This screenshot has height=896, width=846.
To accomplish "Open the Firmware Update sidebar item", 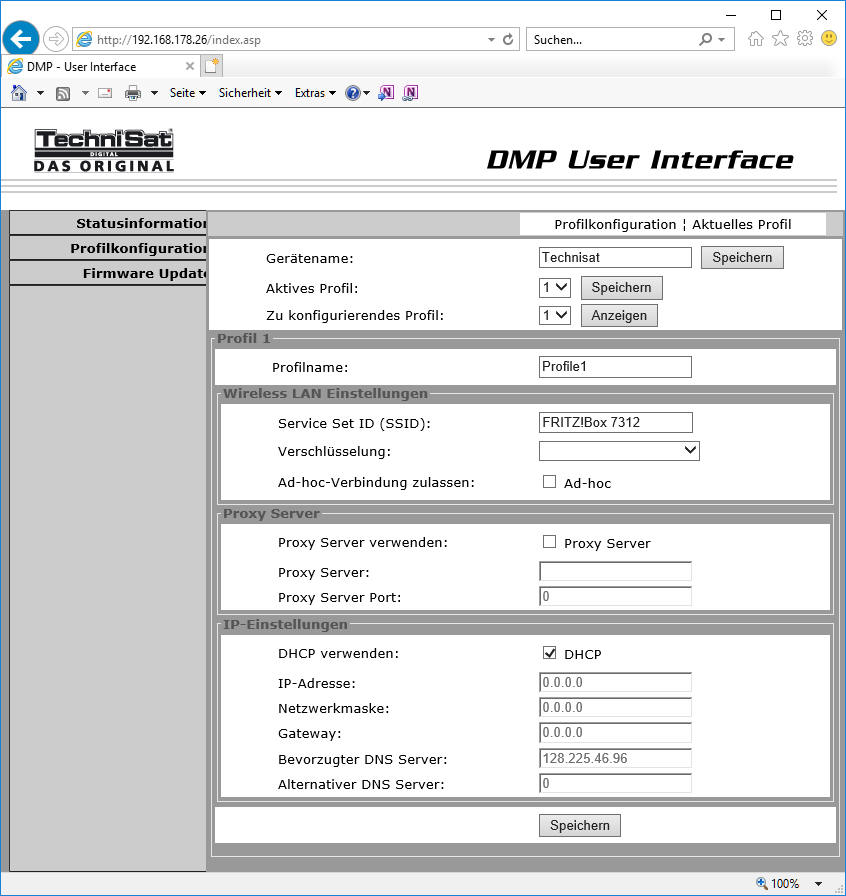I will [144, 273].
